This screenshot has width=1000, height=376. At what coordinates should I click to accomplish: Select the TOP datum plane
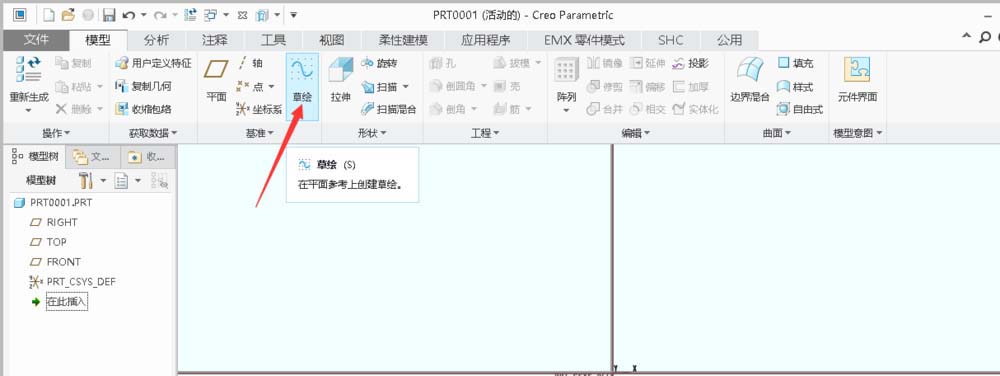click(x=48, y=242)
